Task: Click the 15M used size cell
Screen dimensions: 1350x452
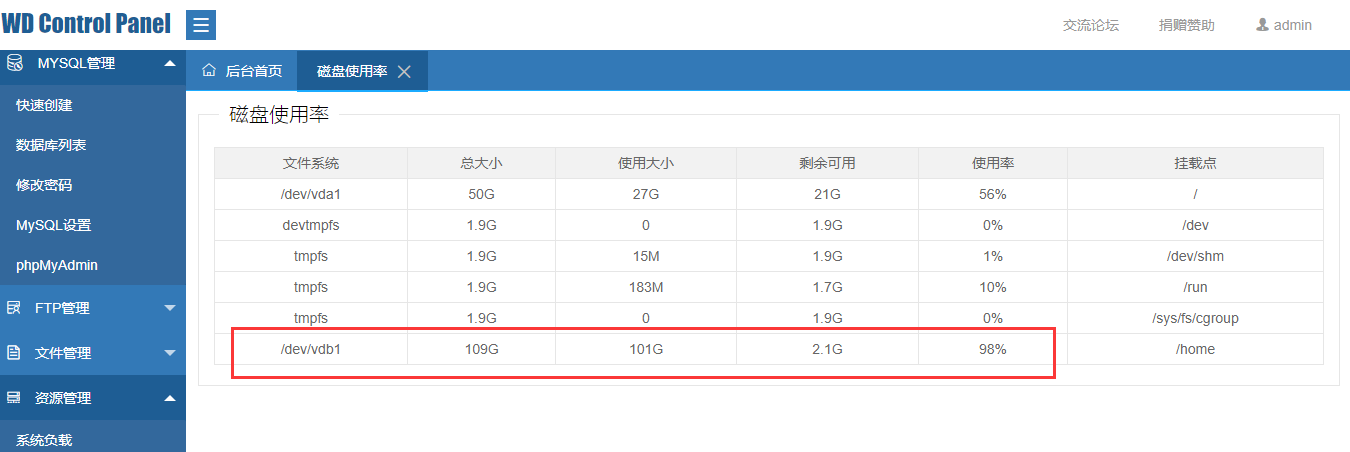Action: click(646, 256)
